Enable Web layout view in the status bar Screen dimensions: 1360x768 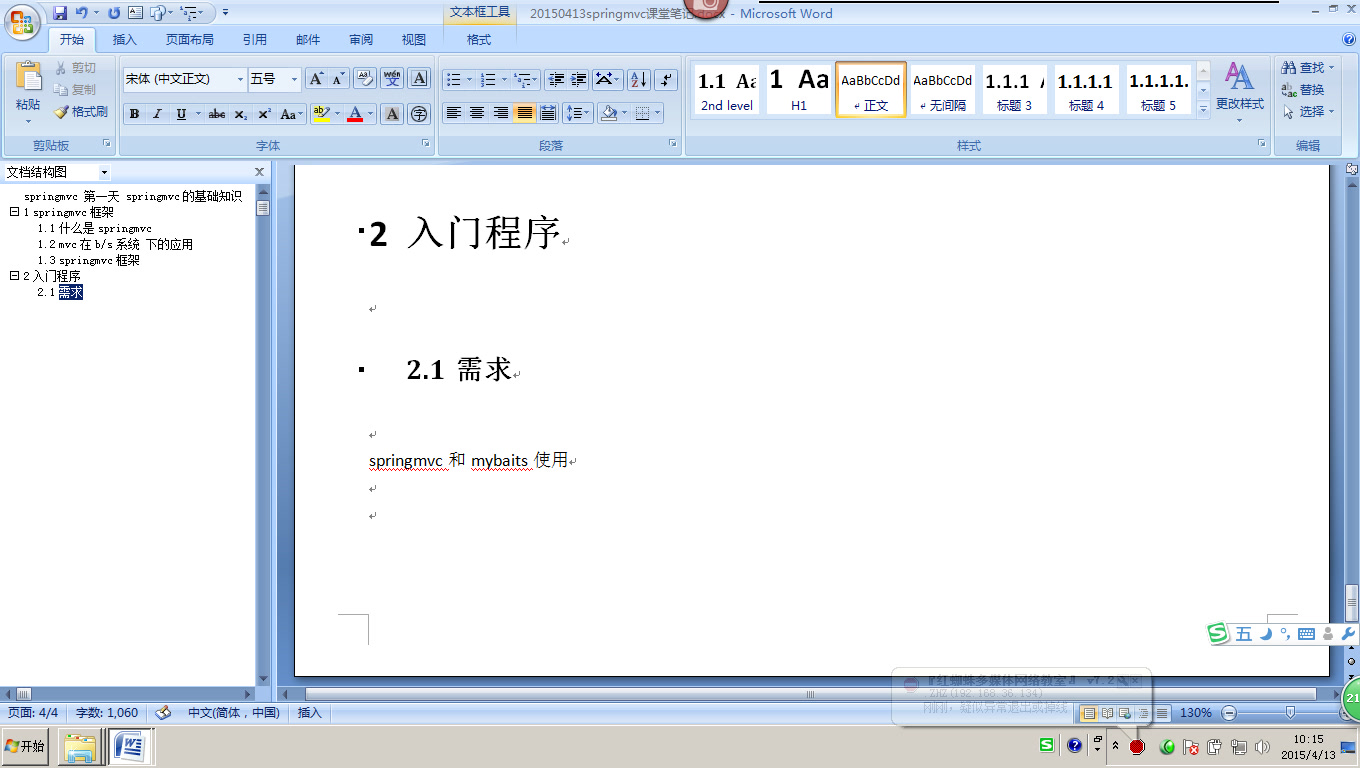click(1125, 713)
